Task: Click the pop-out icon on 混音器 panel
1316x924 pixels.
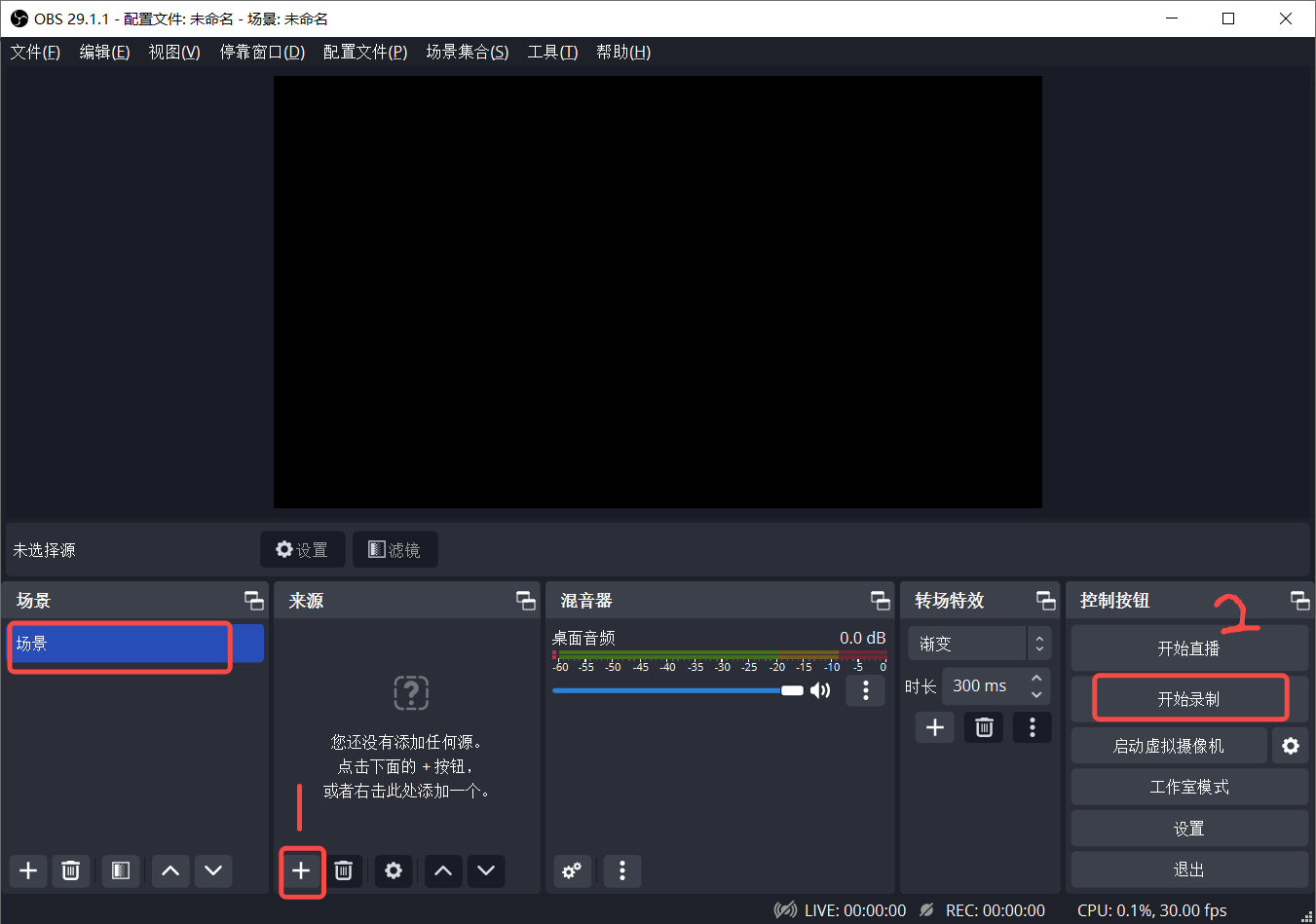Action: pos(880,601)
